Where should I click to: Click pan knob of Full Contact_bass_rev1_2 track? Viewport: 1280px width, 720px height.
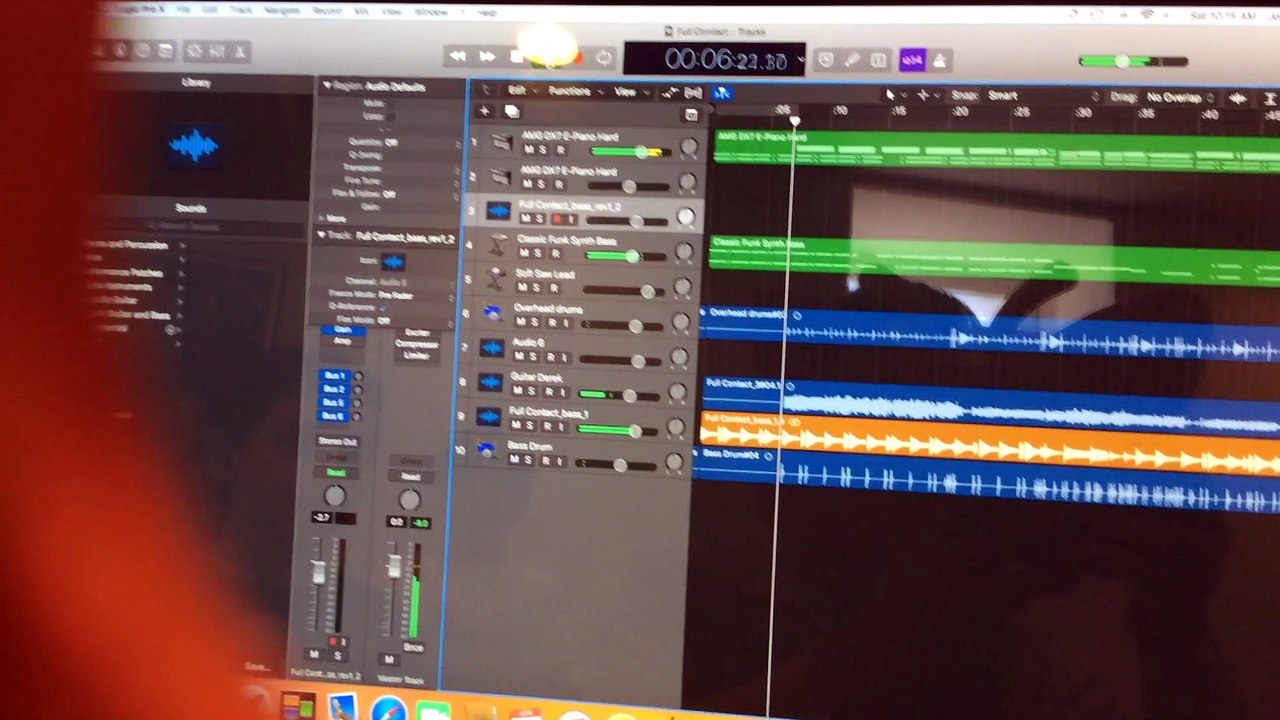click(x=685, y=216)
